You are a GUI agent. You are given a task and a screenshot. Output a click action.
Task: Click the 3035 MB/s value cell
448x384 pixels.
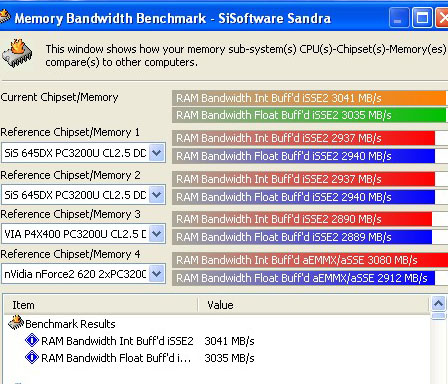(x=229, y=358)
